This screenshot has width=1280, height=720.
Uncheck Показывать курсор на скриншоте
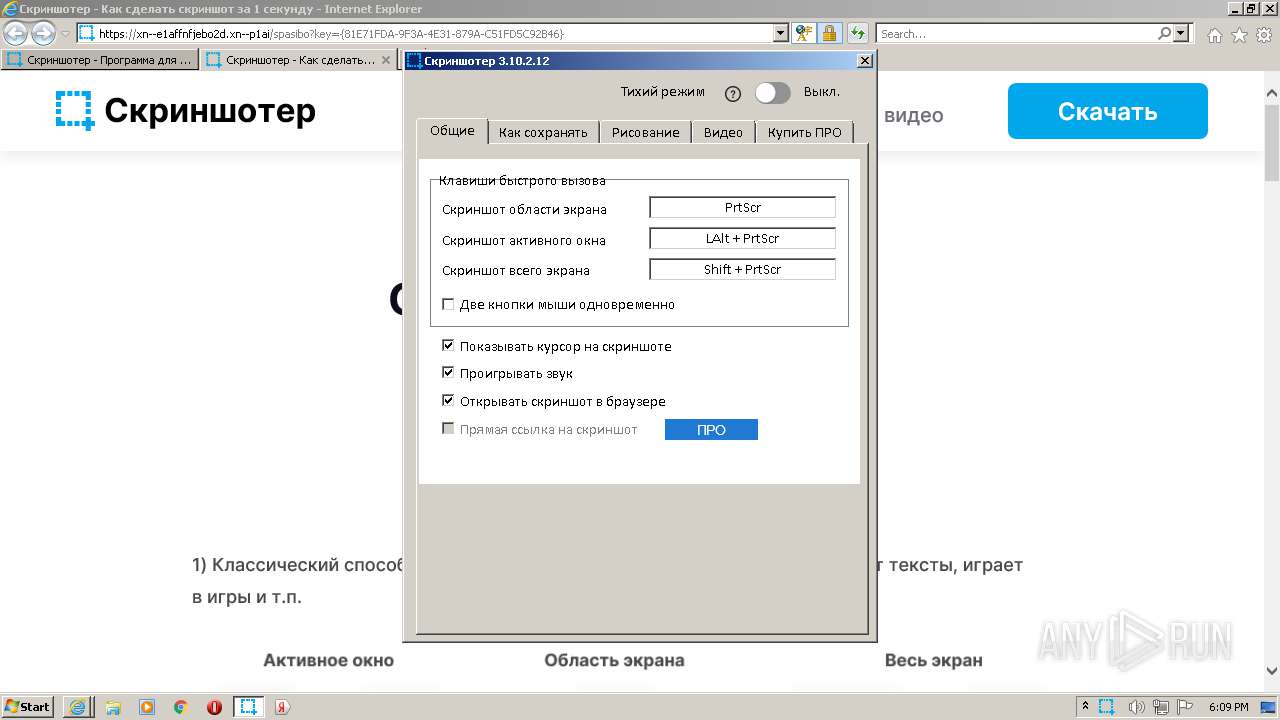tap(448, 346)
